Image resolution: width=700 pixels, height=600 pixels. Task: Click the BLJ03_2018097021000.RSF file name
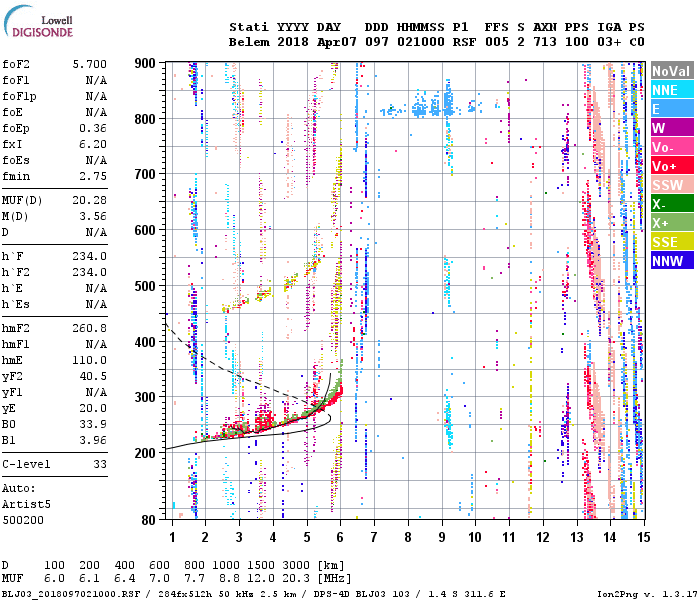71,594
